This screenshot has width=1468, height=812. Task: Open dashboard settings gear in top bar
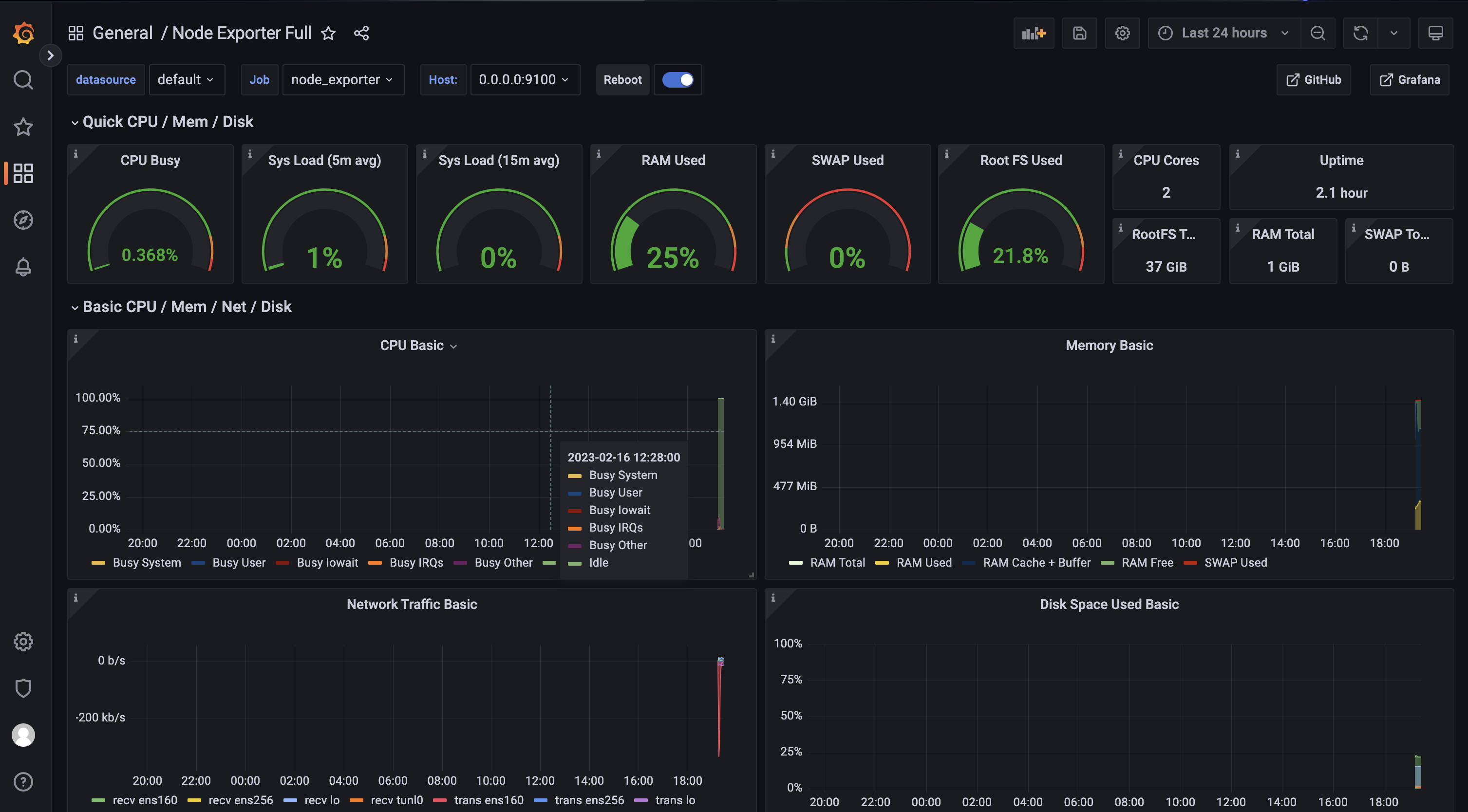pyautogui.click(x=1122, y=33)
